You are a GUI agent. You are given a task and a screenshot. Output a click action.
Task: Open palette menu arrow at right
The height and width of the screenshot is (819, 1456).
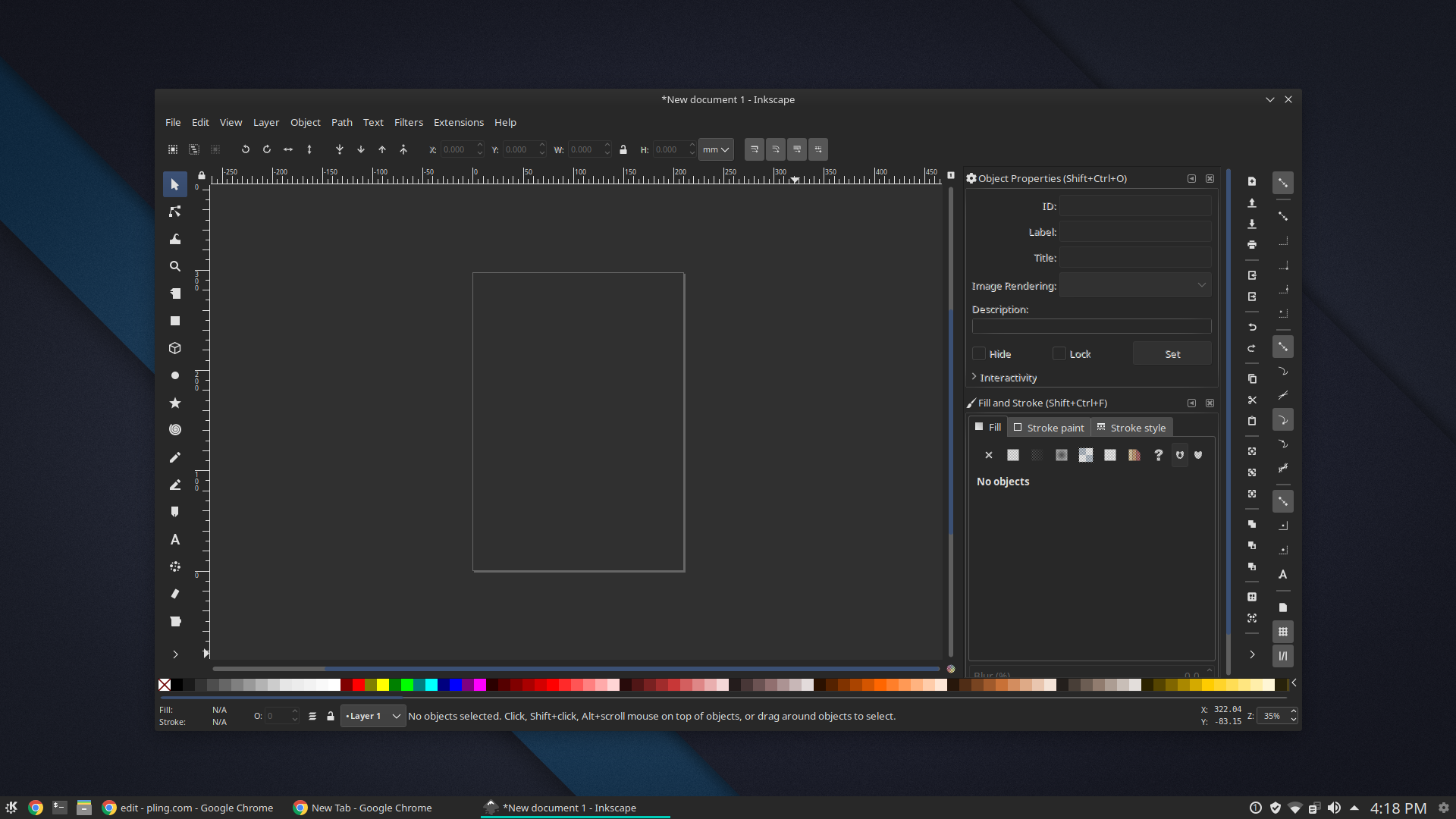point(1294,684)
